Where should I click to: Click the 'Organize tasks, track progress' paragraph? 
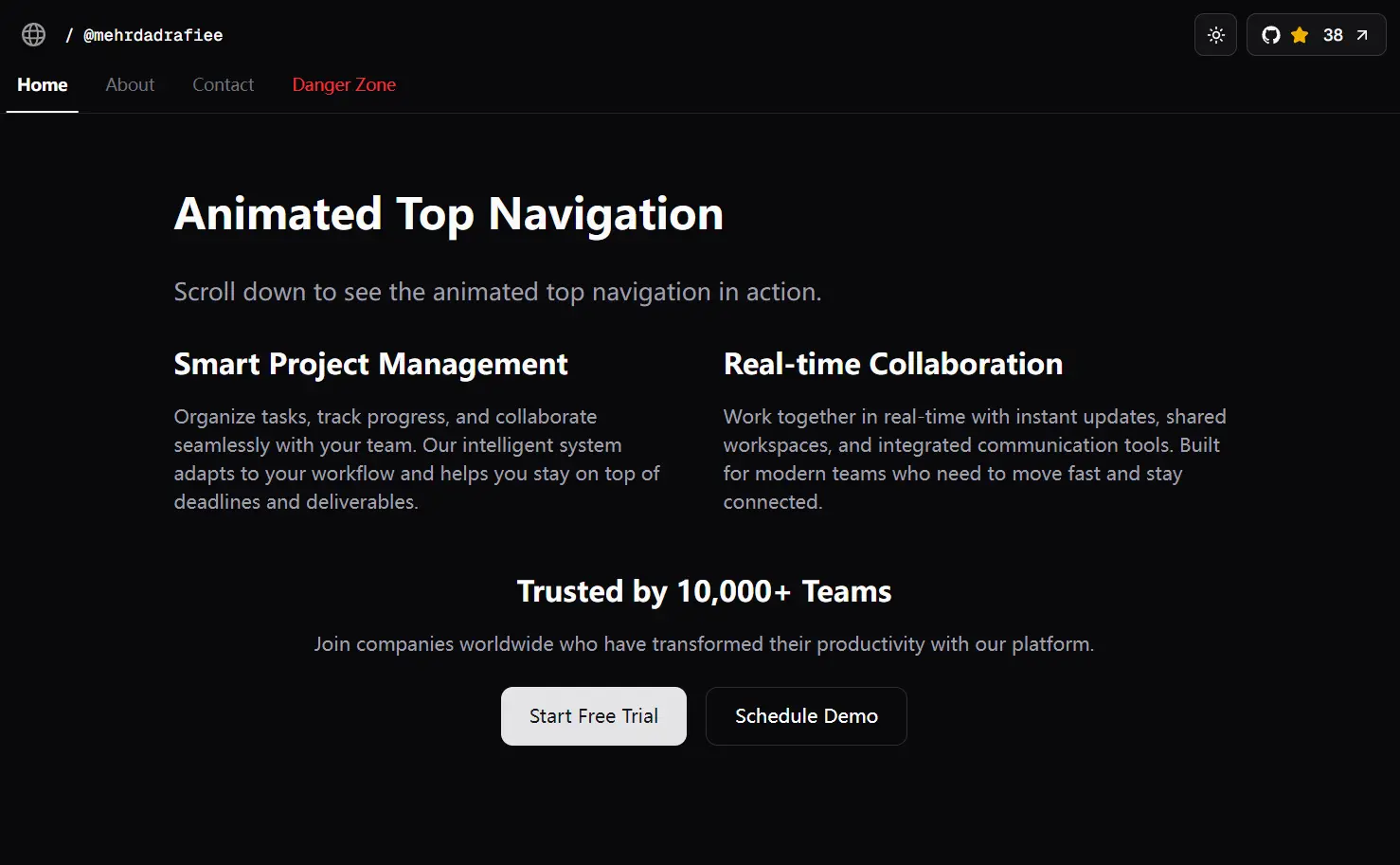[417, 460]
